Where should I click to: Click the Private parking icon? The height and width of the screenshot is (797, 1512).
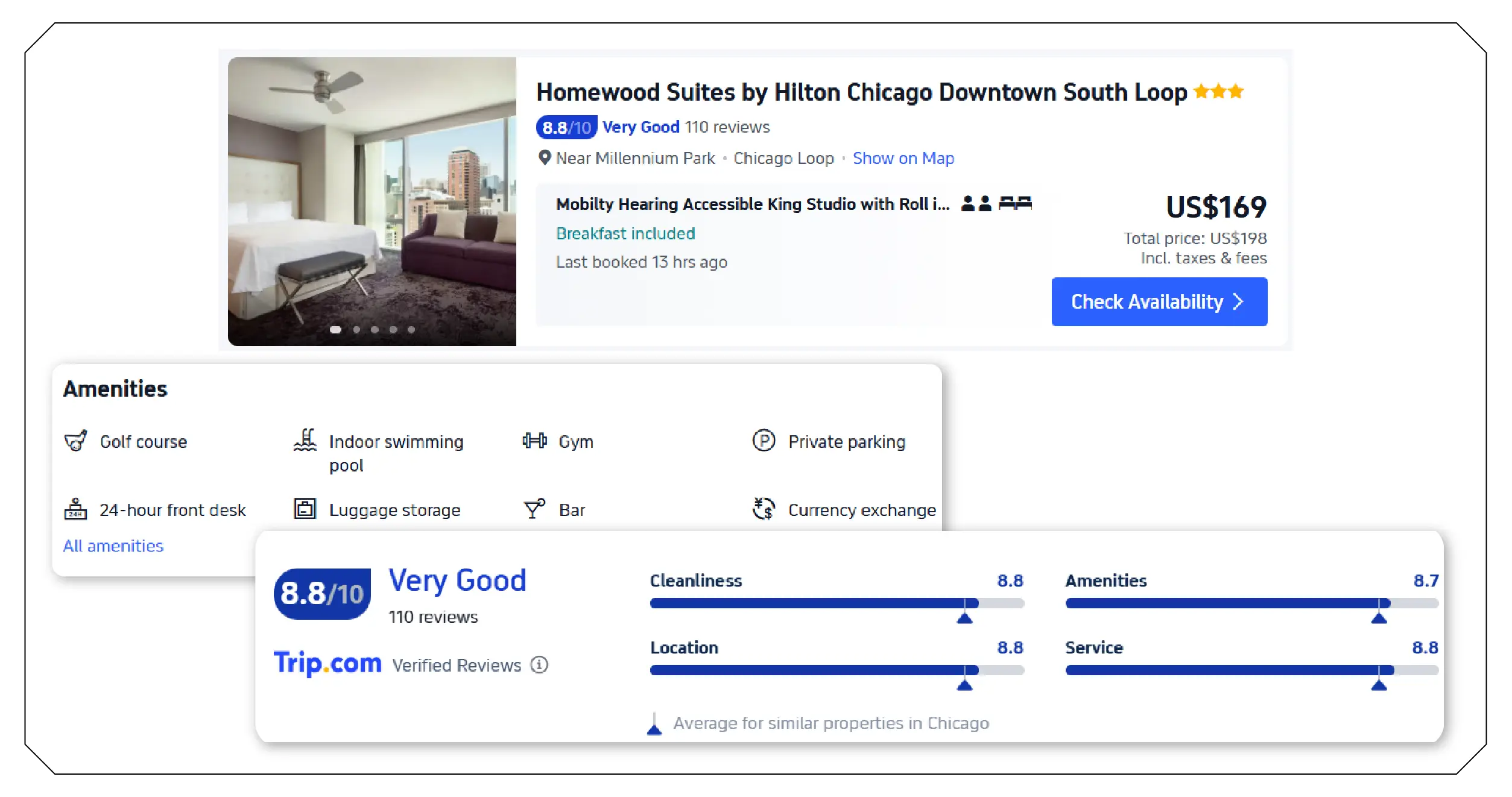click(x=764, y=441)
